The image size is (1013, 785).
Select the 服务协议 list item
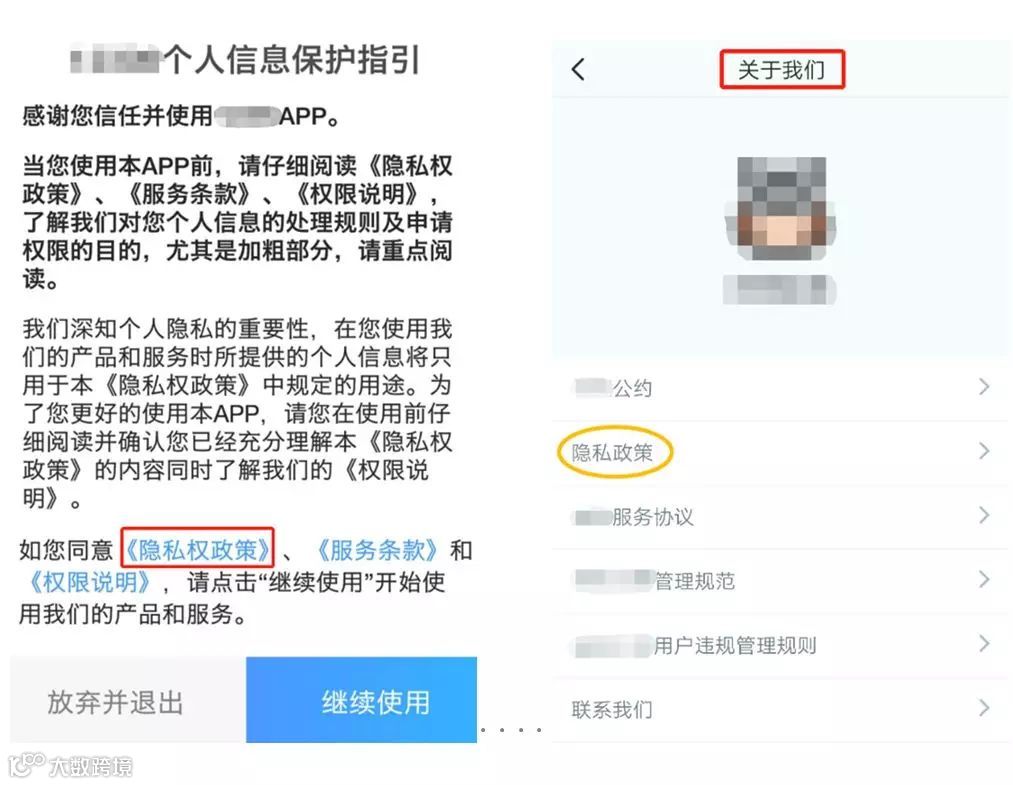tap(780, 517)
